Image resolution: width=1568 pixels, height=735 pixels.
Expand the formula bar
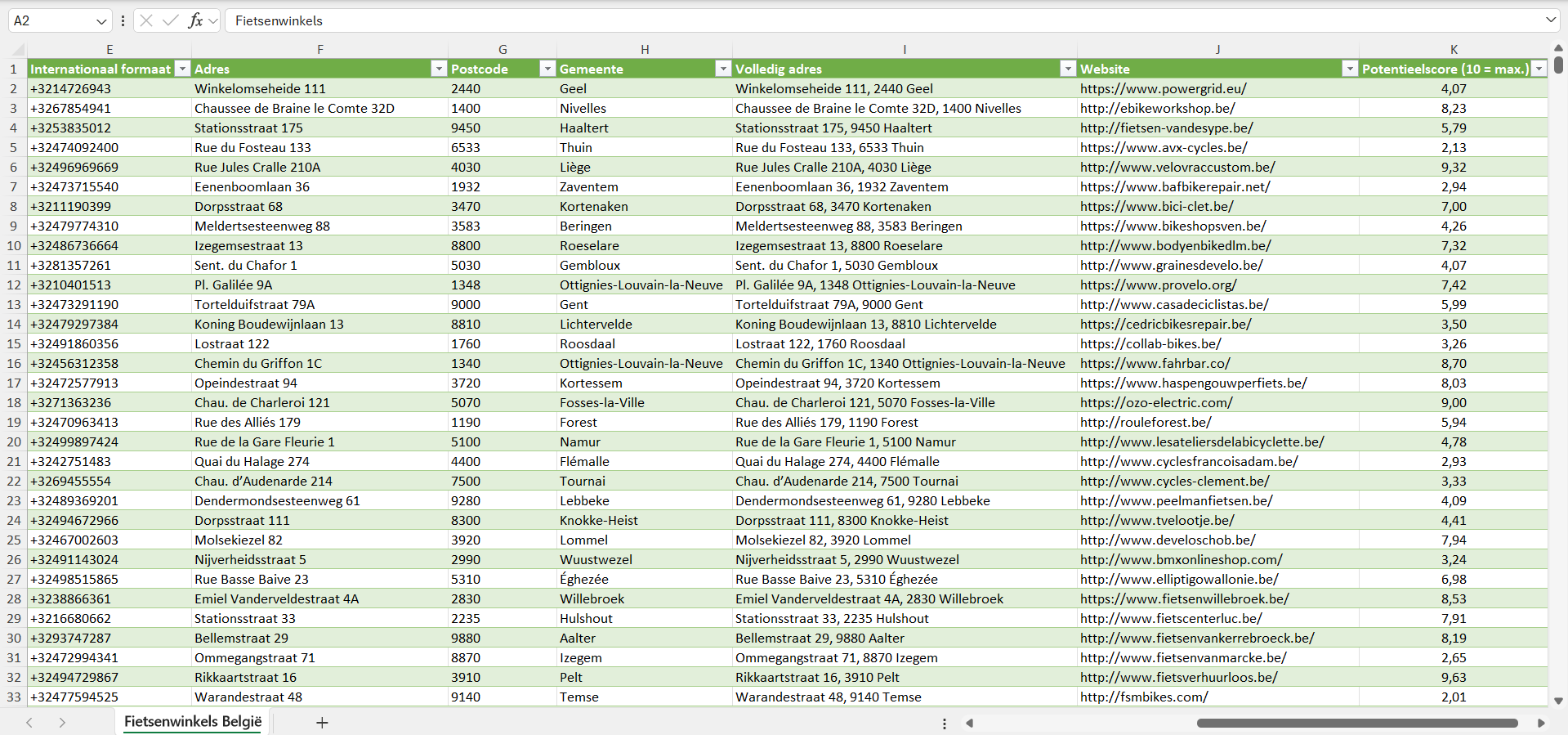[x=1550, y=20]
